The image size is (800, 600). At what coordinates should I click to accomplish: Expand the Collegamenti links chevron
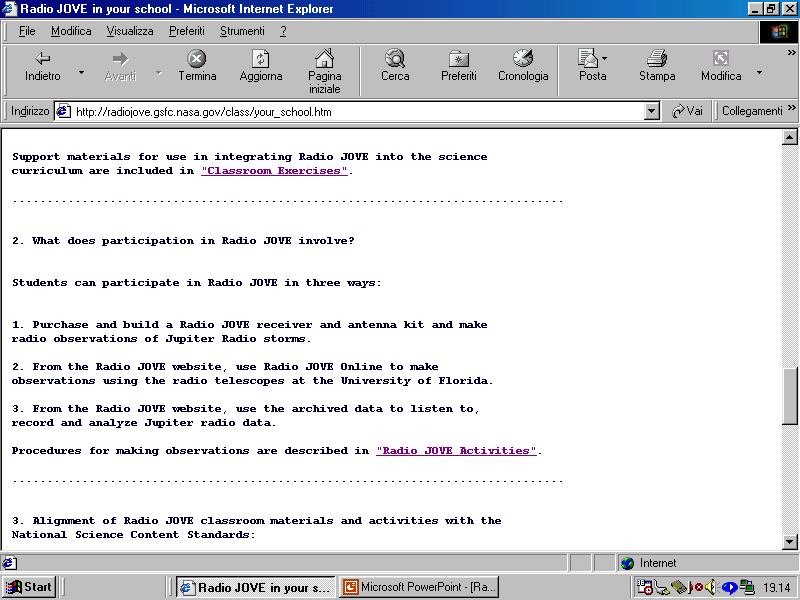792,110
